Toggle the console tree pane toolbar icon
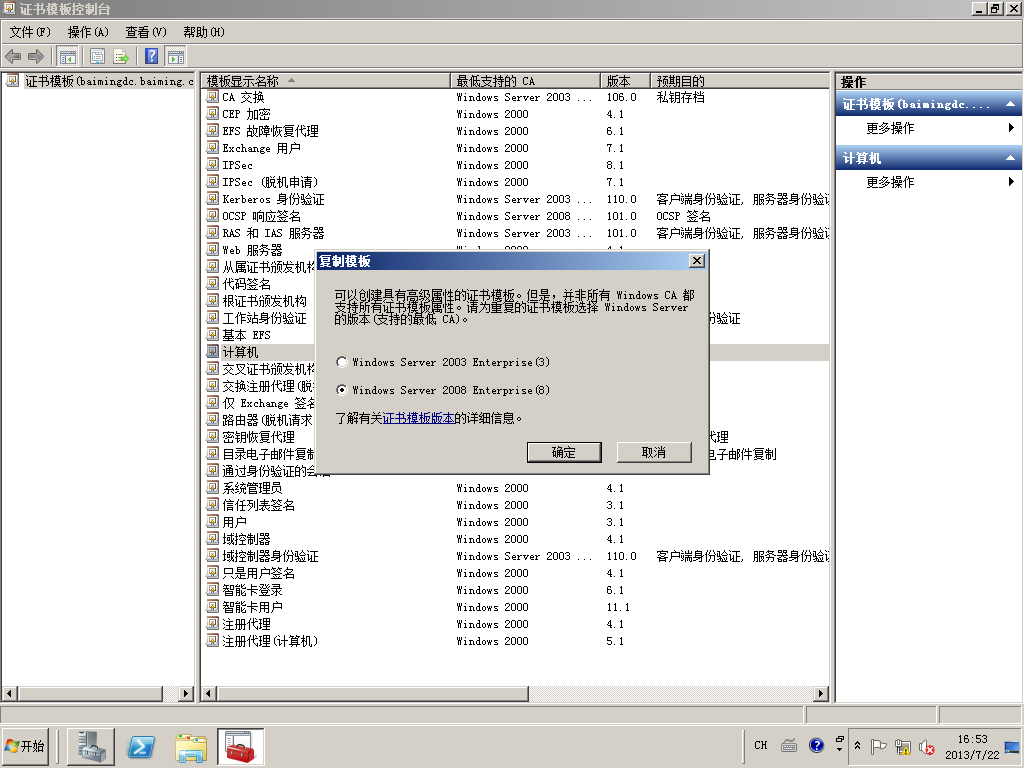The height and width of the screenshot is (768, 1024). tap(67, 57)
